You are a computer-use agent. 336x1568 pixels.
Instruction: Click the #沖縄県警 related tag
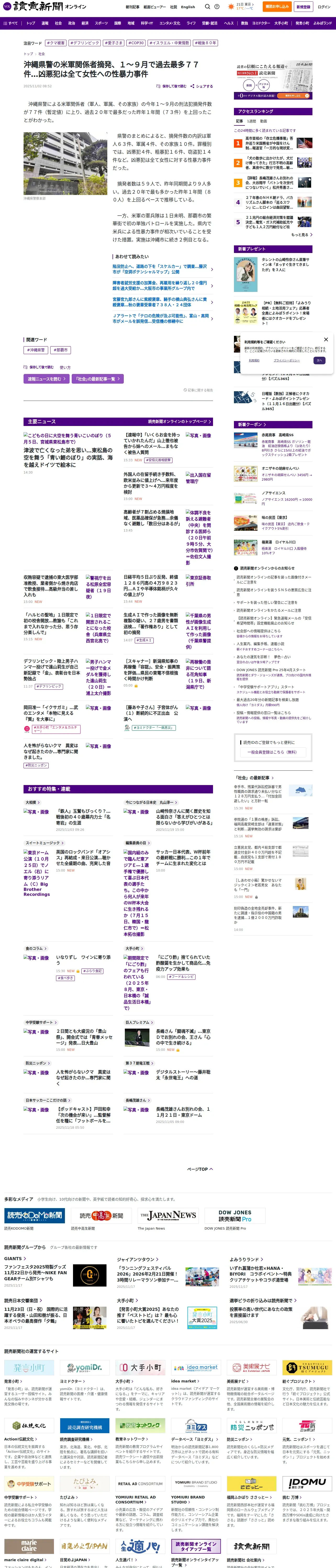point(35,350)
